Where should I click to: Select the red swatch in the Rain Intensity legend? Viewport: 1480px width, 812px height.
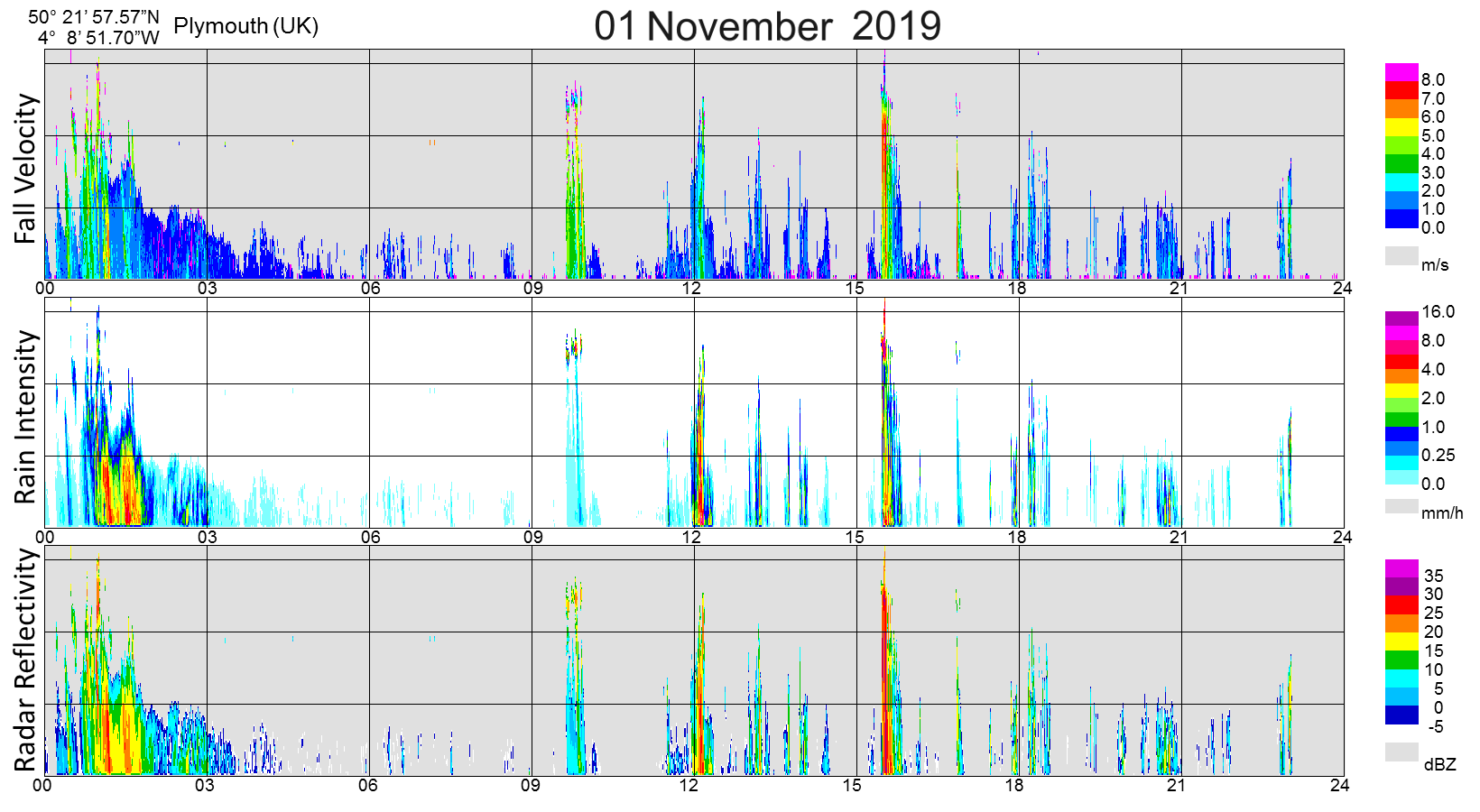tap(1401, 362)
